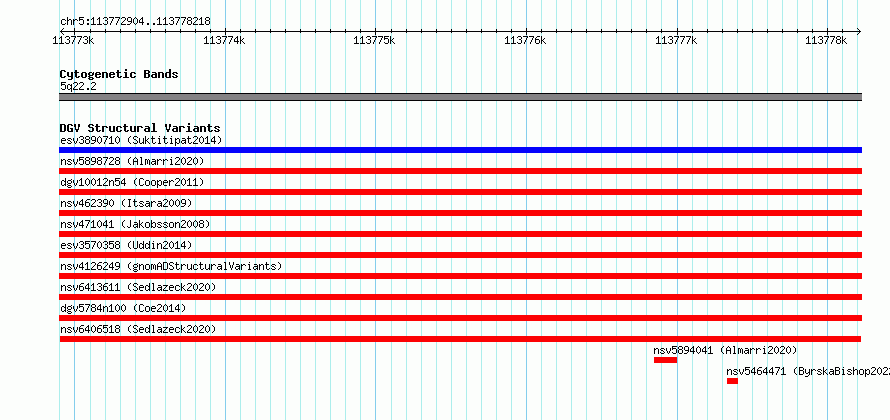Open dgv5784n100 (Coe2014) label

coord(123,308)
